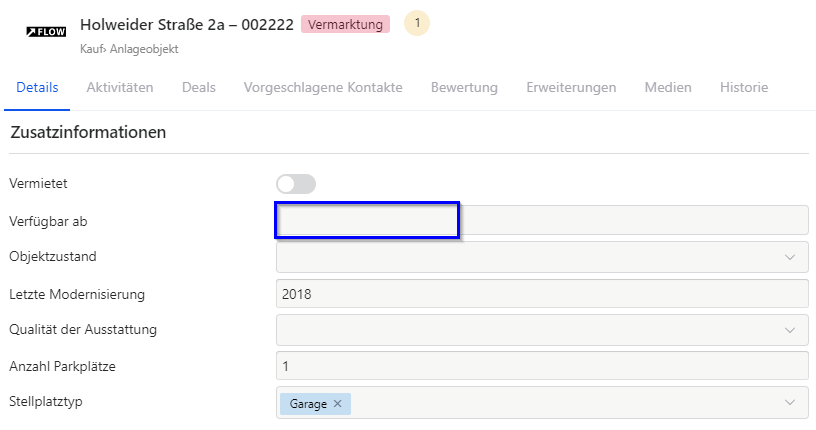Click the Verfügbar ab input field
This screenshot has width=816, height=430.
[542, 220]
